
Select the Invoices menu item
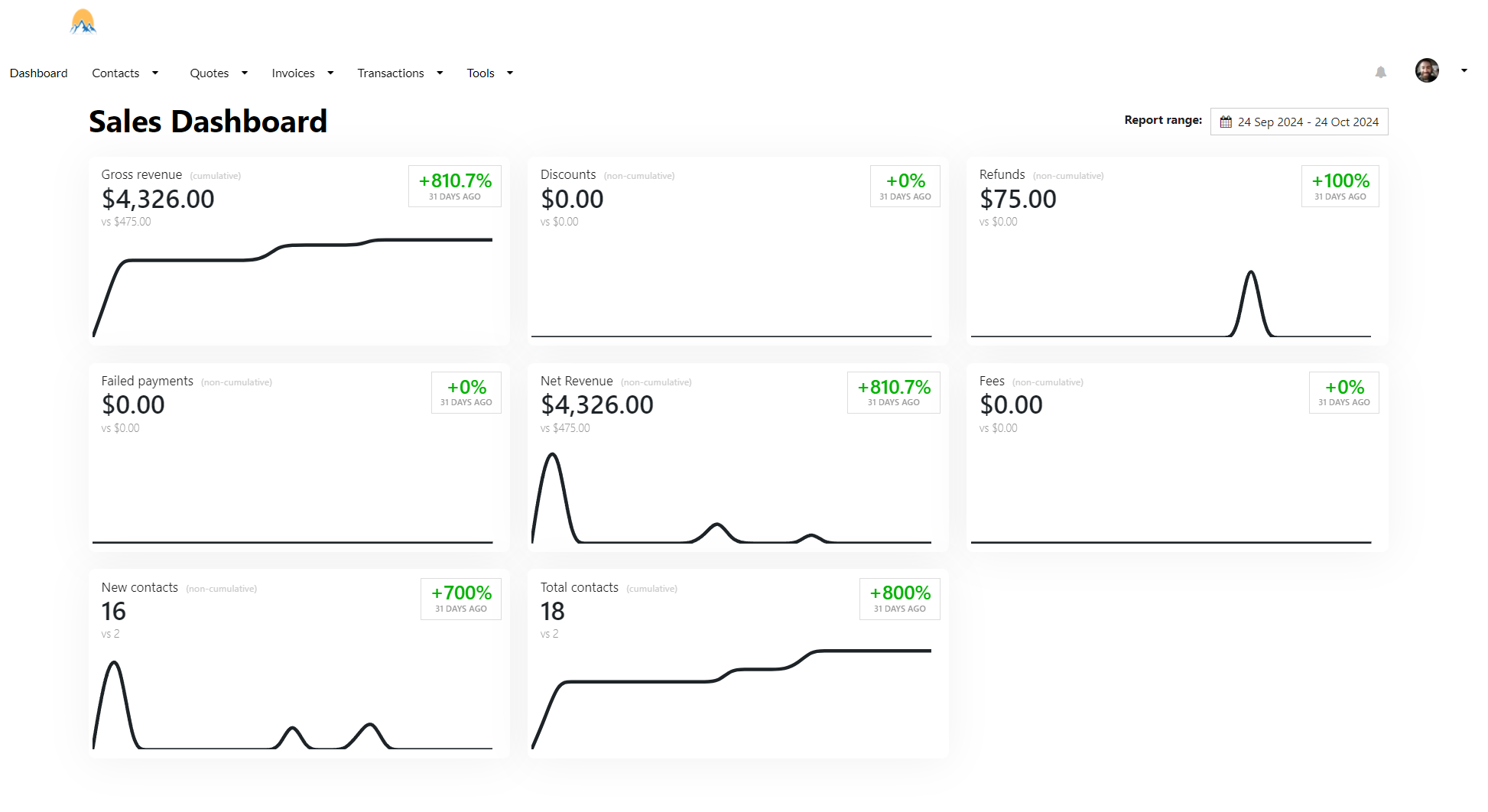(x=293, y=73)
